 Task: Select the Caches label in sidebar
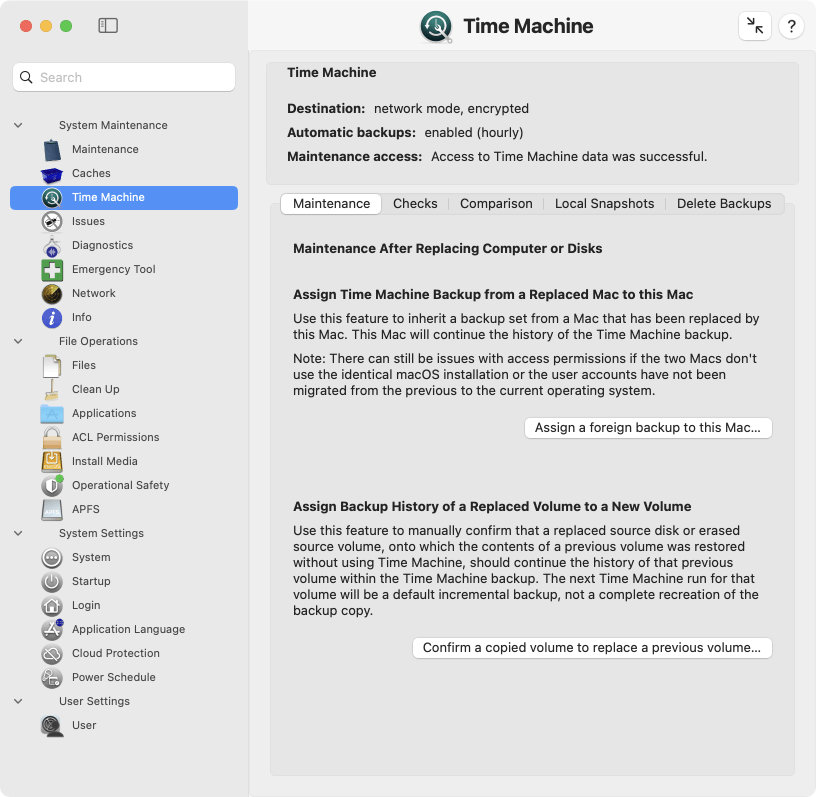[x=91, y=173]
